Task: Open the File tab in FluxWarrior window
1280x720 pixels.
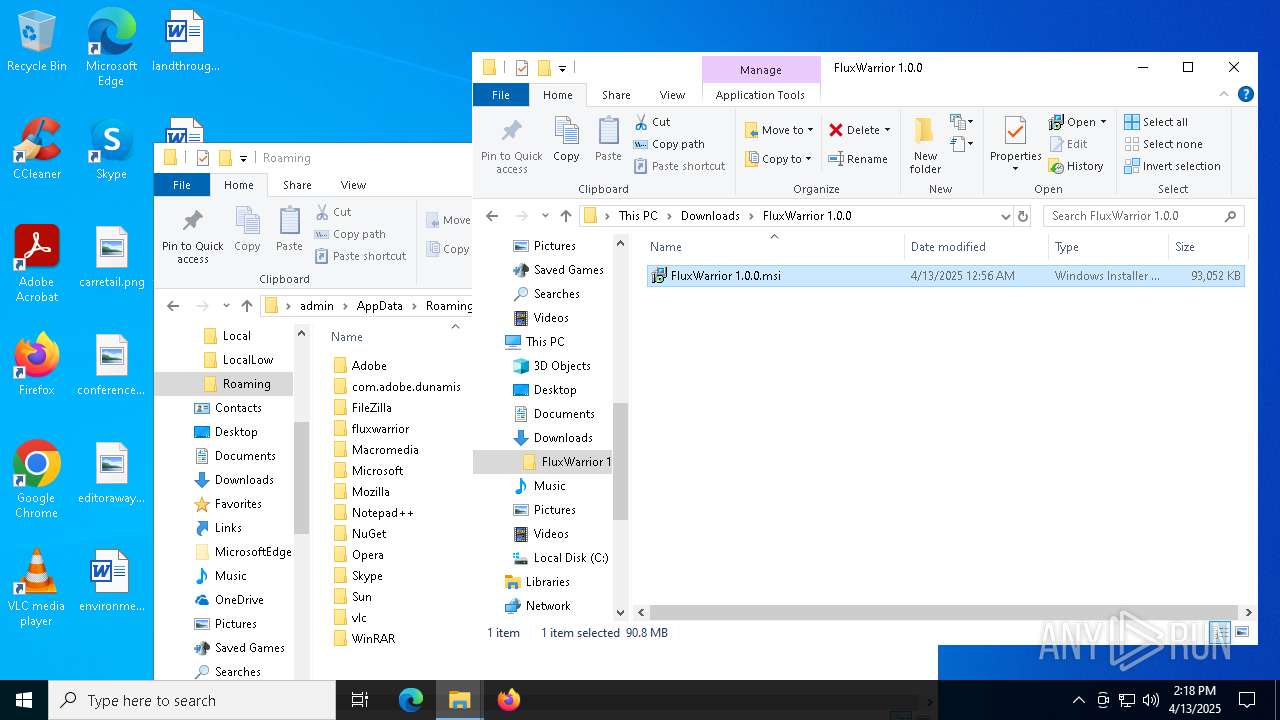Action: pos(501,95)
